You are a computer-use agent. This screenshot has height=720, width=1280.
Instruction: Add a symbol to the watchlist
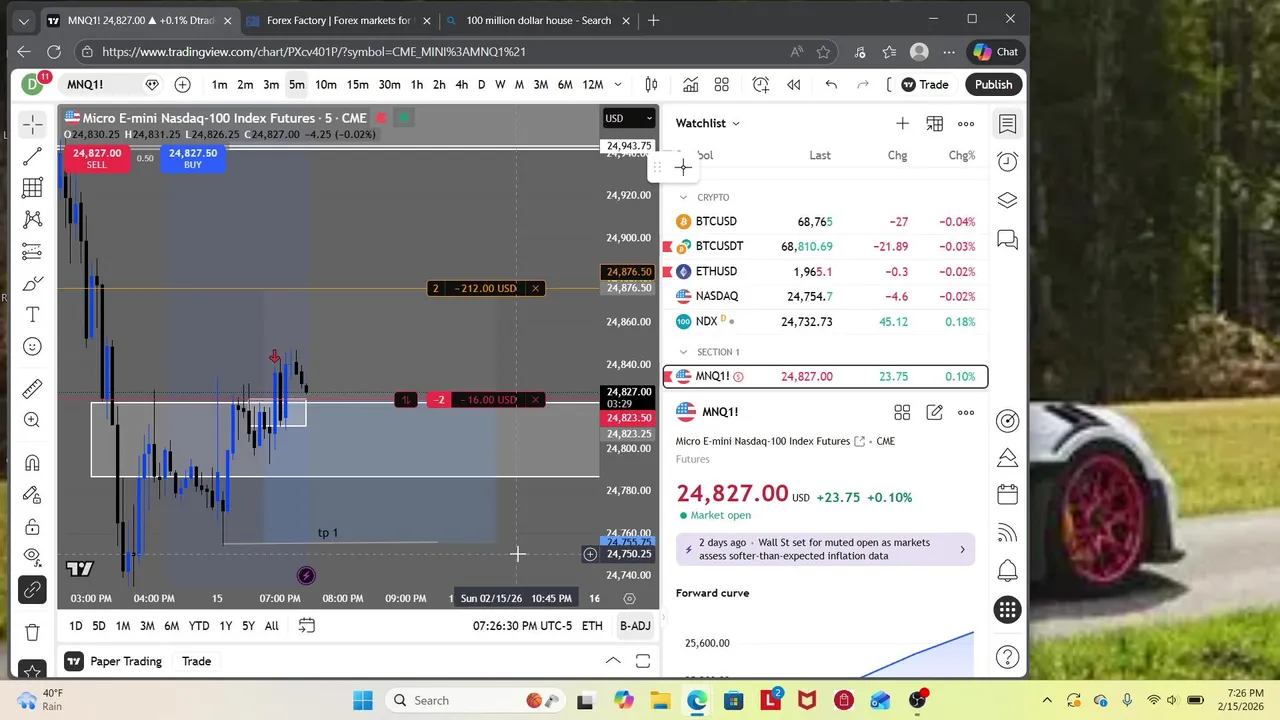click(902, 123)
